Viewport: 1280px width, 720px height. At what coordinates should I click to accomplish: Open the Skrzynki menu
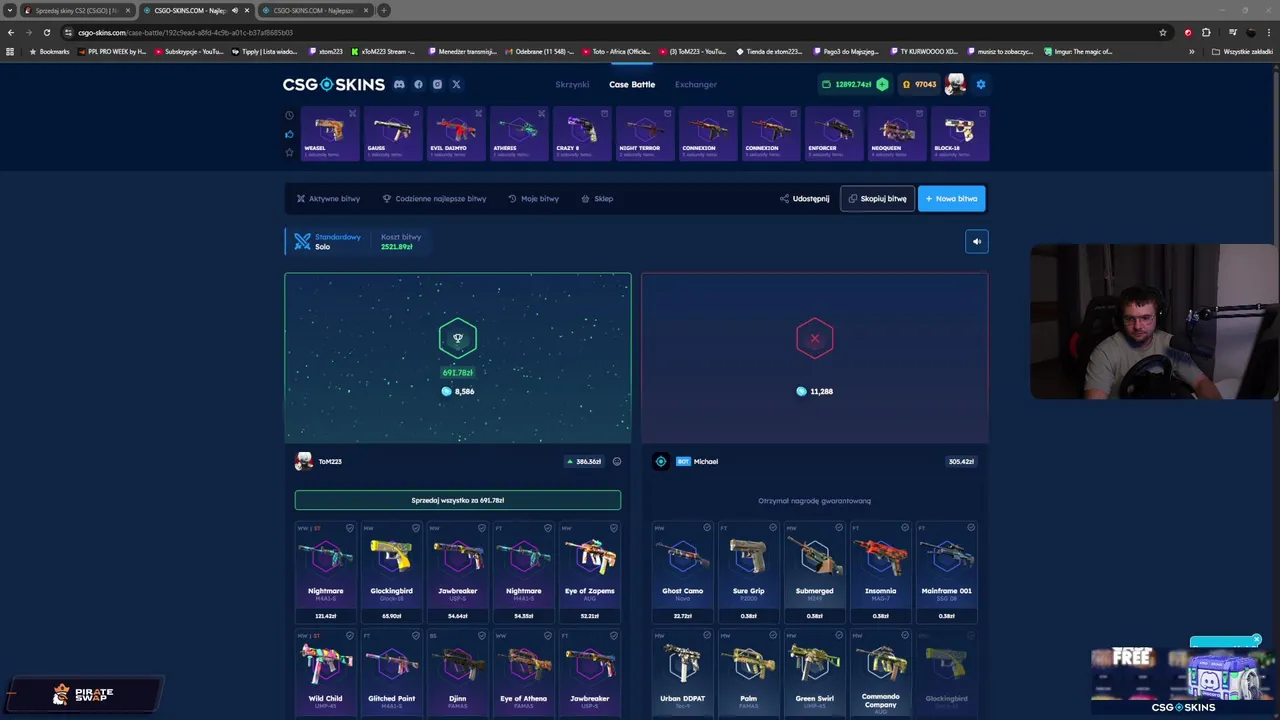tap(572, 84)
